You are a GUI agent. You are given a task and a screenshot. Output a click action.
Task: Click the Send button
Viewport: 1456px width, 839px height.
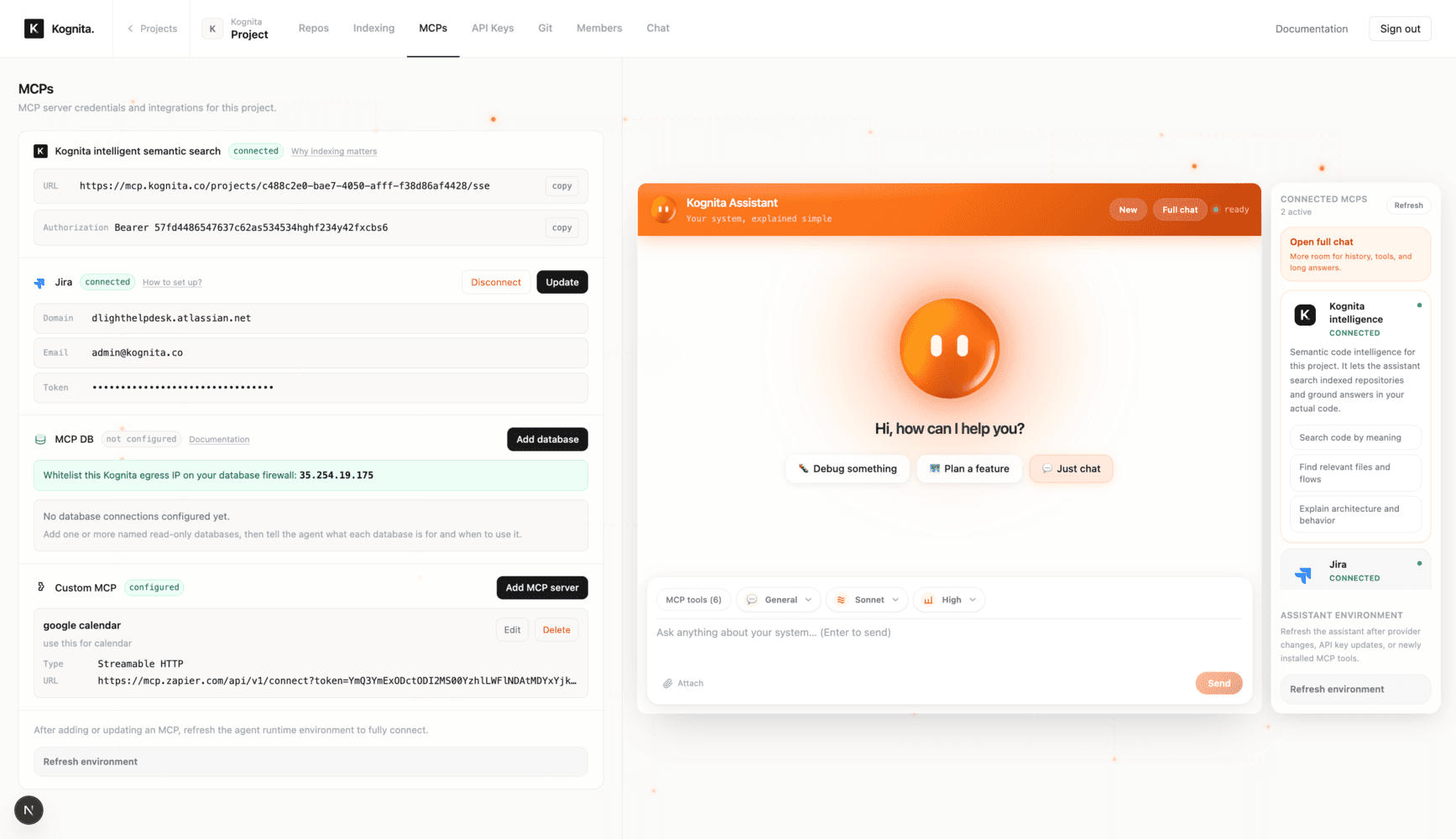pyautogui.click(x=1219, y=683)
